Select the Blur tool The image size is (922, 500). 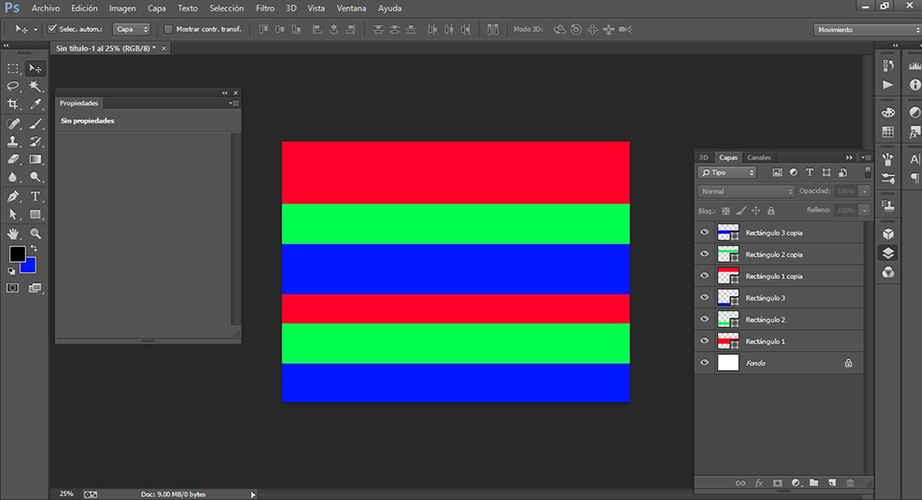click(x=13, y=176)
